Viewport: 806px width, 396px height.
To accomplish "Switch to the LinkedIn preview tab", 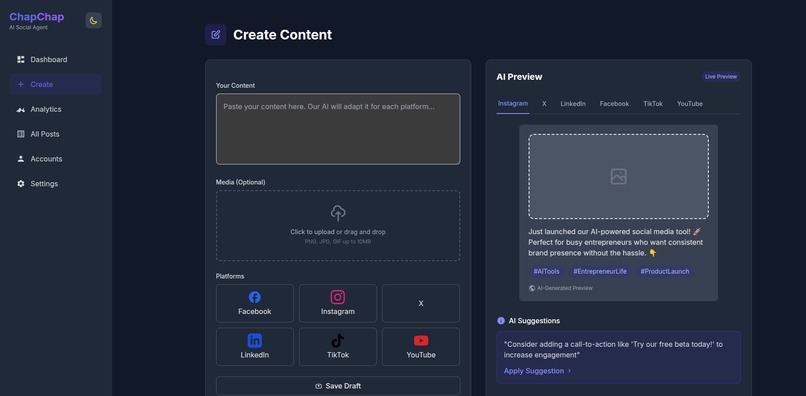I will (x=573, y=103).
